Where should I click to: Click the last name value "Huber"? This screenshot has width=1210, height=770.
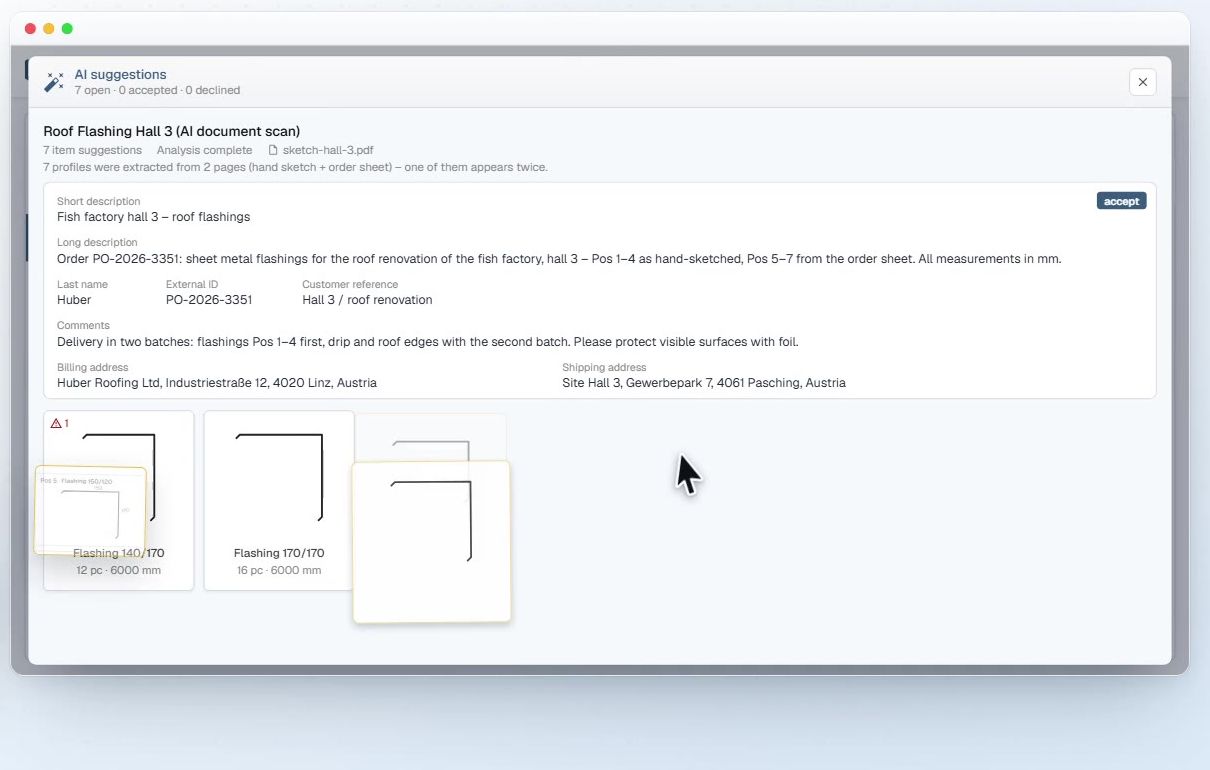click(74, 300)
